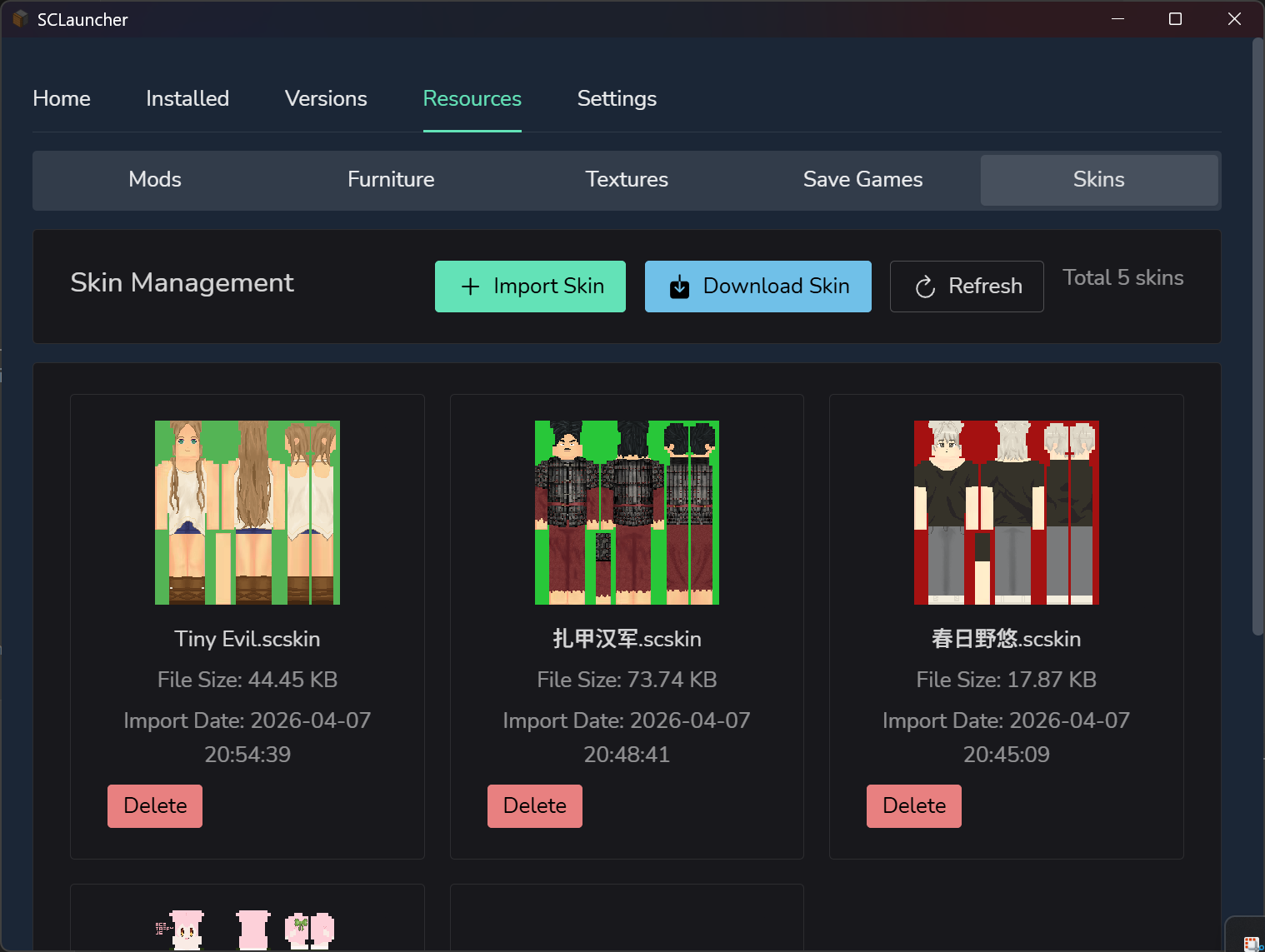Open the Save Games sub-tab

coord(863,179)
